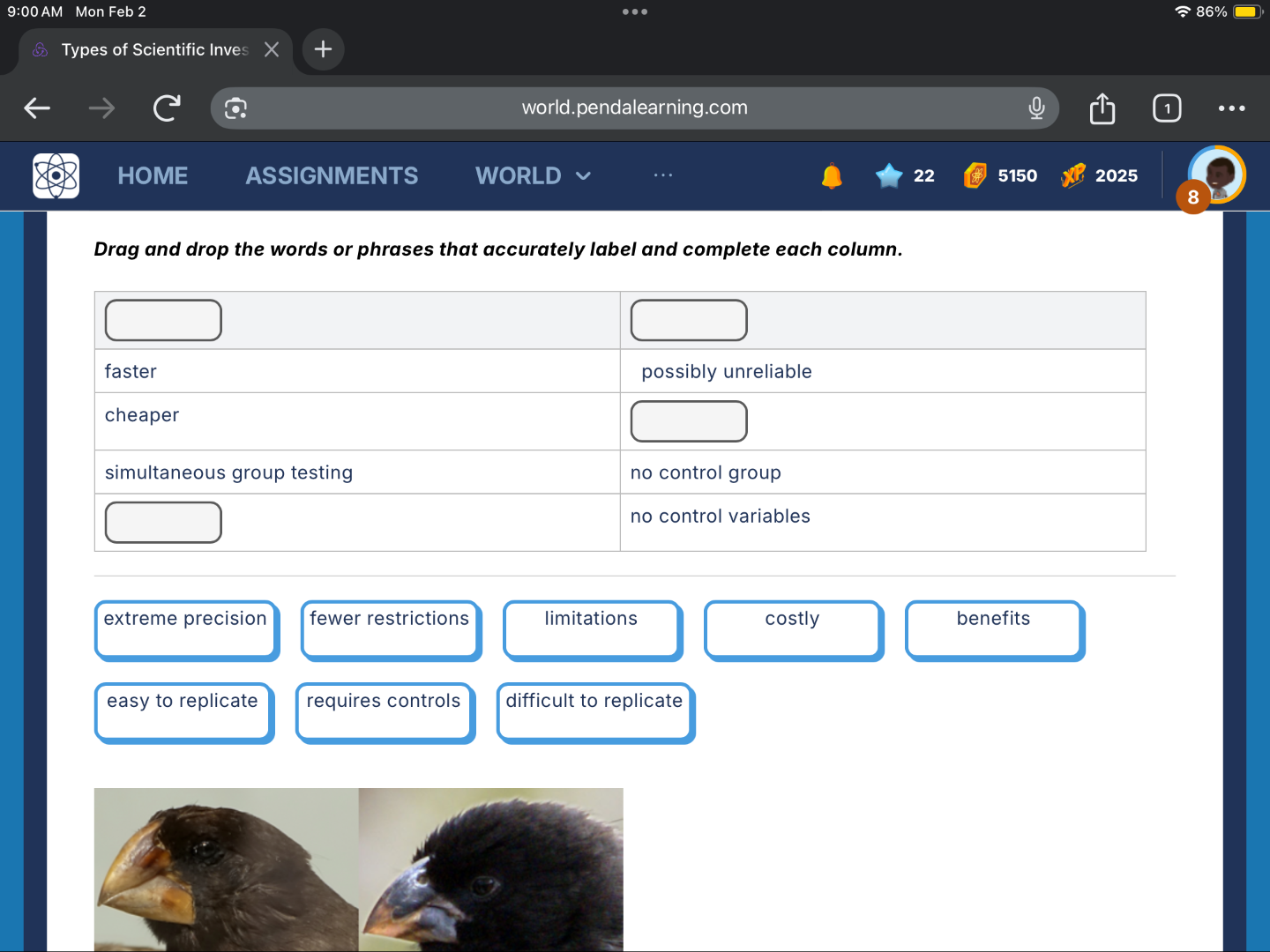The height and width of the screenshot is (952, 1270).
Task: Open the tab overview showing 1 tab
Action: tap(1166, 108)
